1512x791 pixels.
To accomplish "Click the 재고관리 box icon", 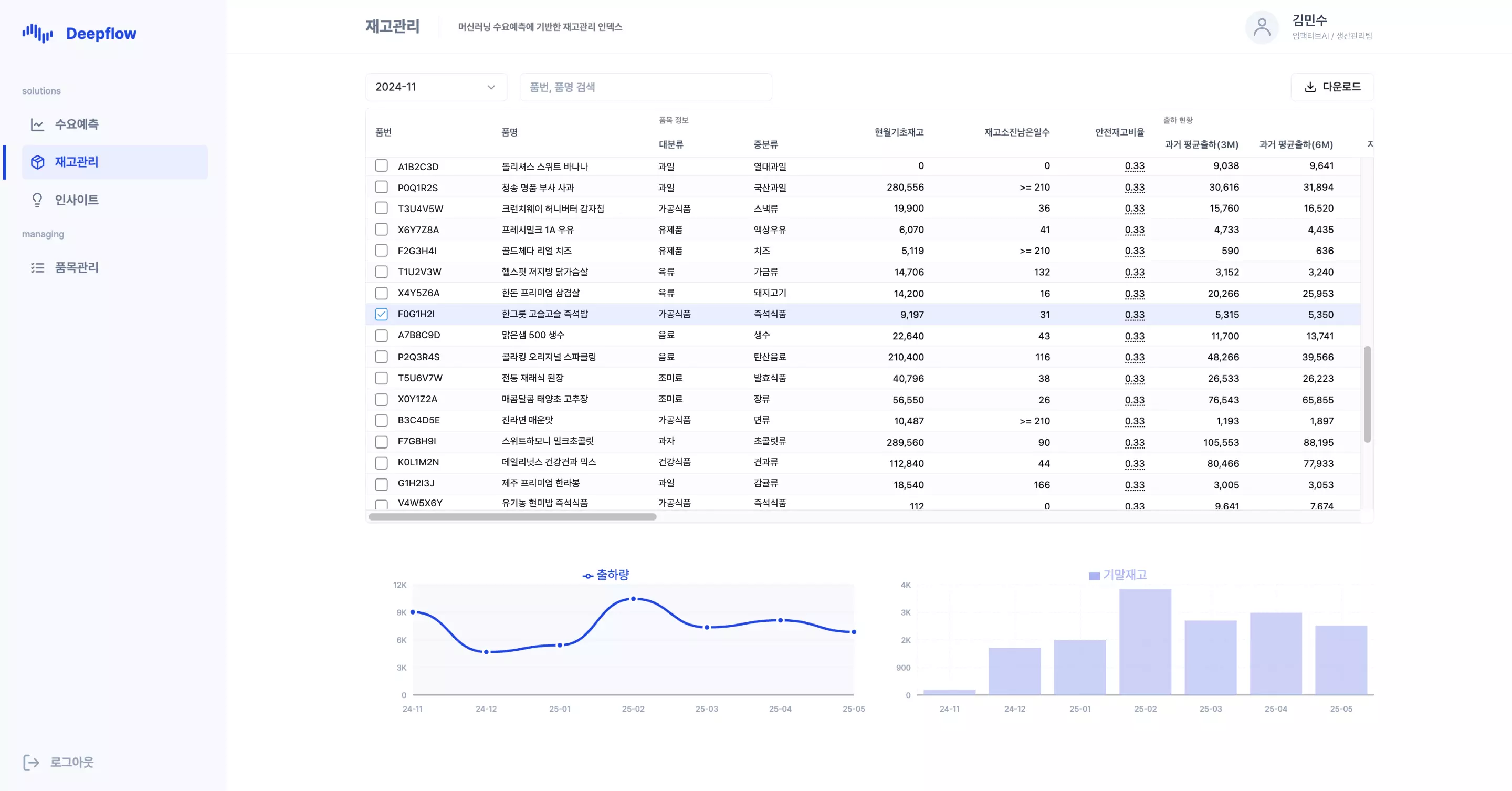I will 38,162.
